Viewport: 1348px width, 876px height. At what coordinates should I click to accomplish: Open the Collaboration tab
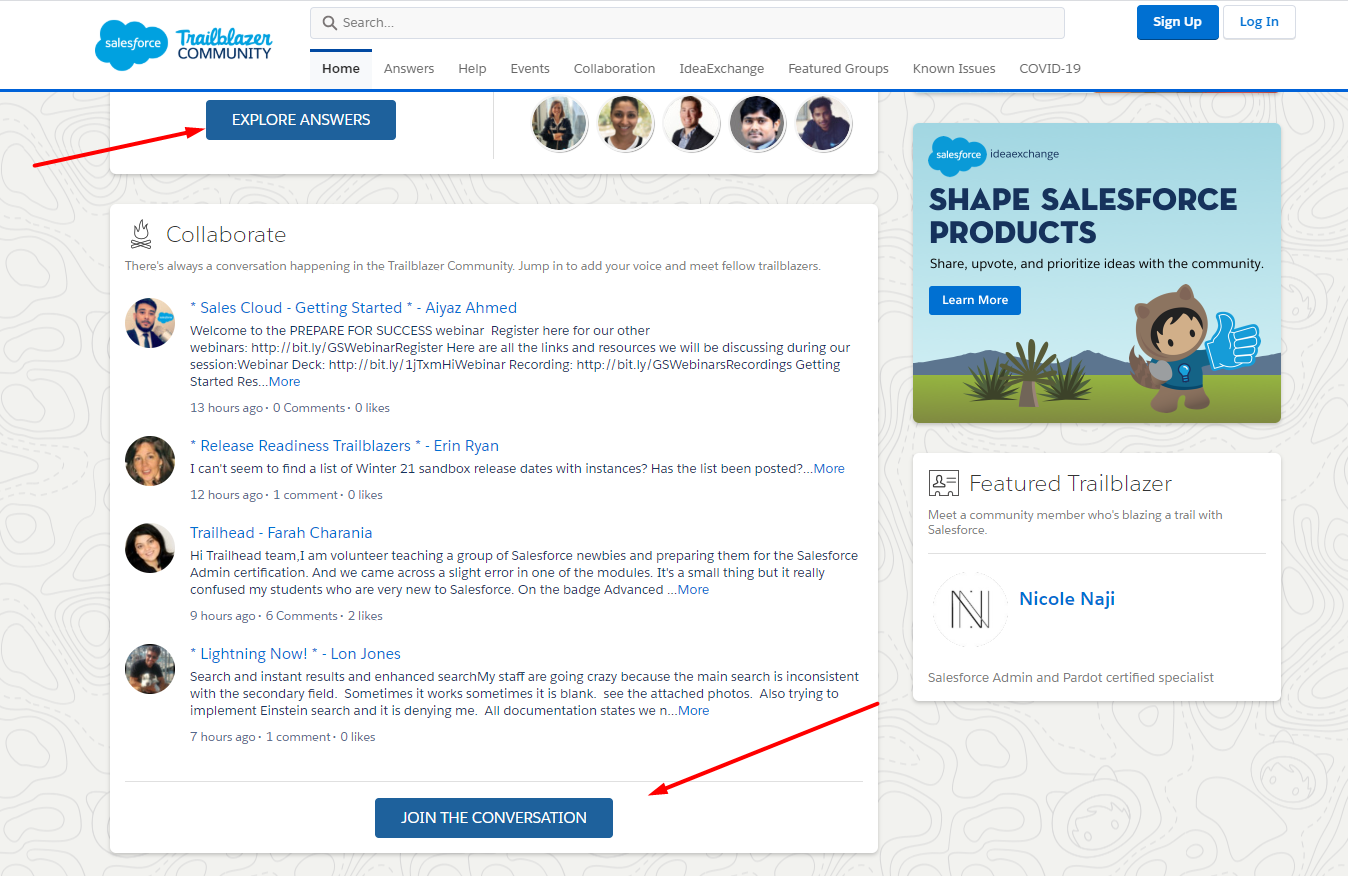point(614,68)
